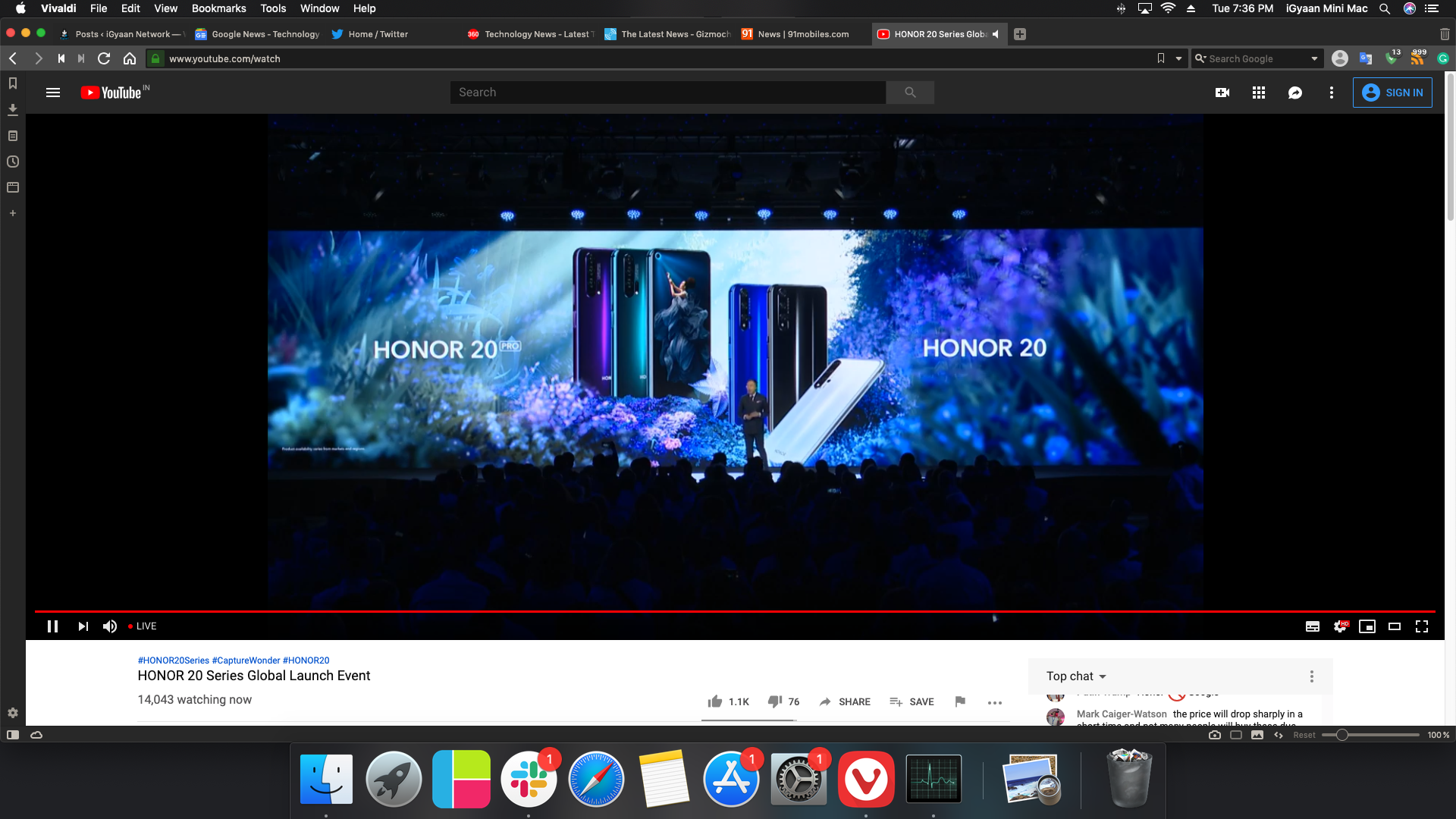
Task: Click the SIGN IN button
Action: [1392, 93]
